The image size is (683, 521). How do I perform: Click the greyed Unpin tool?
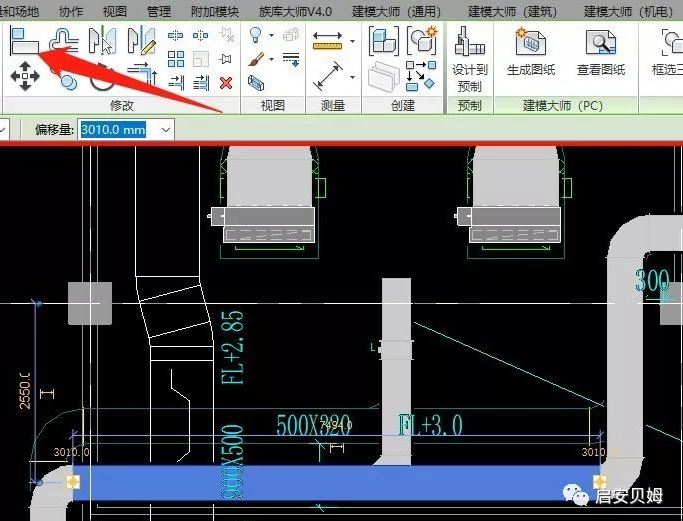[227, 35]
